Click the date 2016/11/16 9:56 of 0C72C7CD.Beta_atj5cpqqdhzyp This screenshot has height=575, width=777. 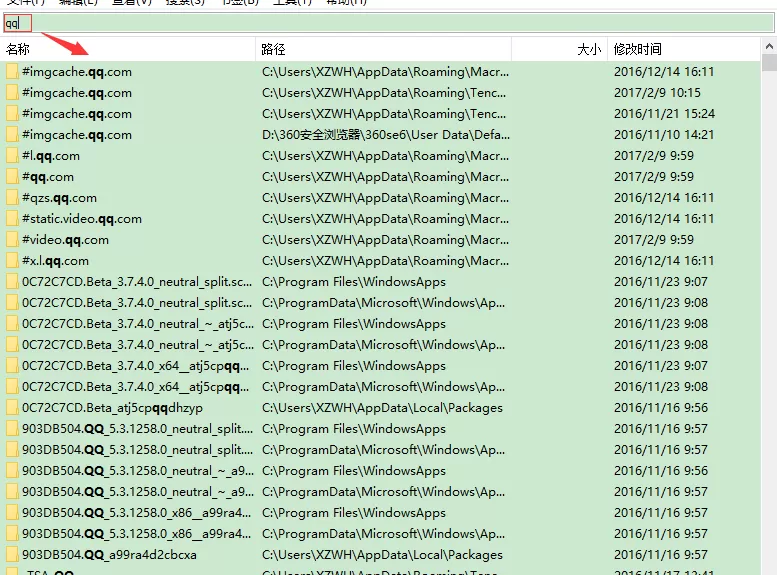(661, 407)
